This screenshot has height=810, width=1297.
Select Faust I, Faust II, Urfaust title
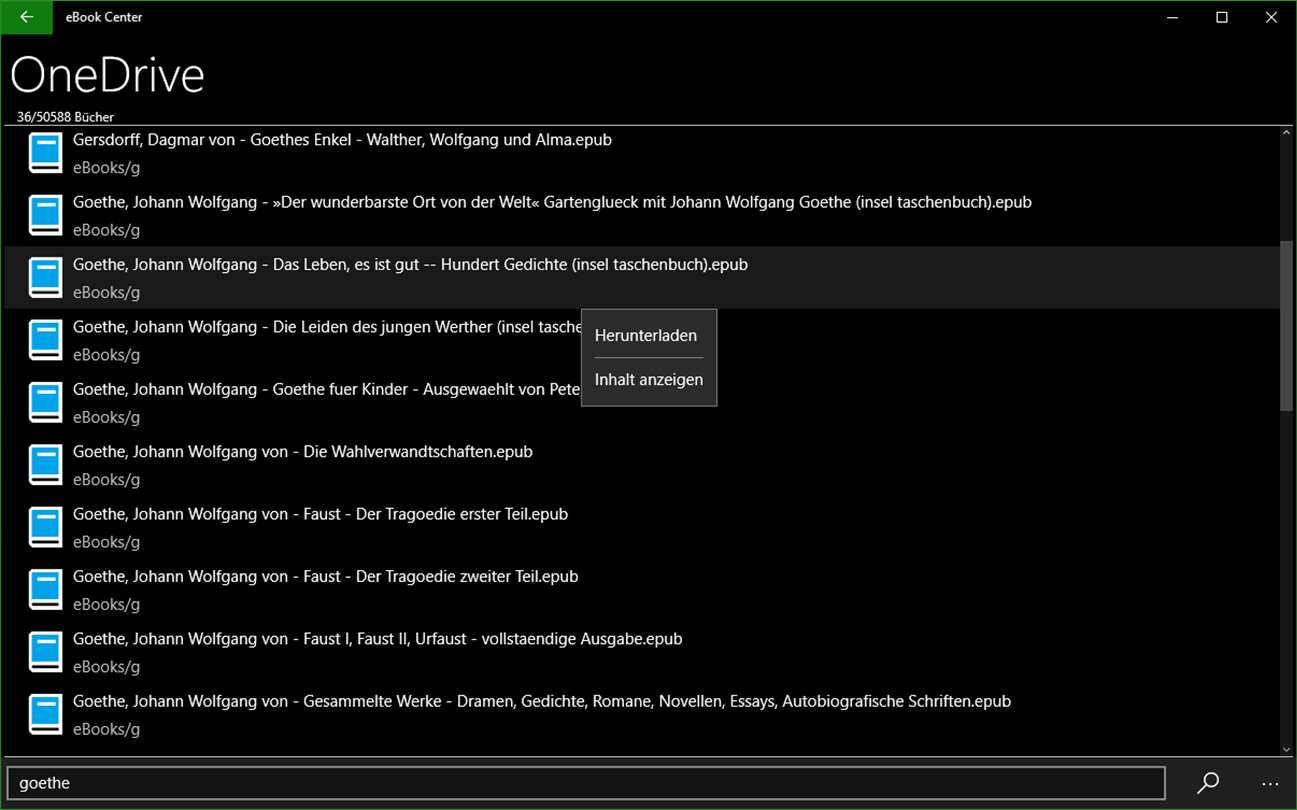click(378, 638)
